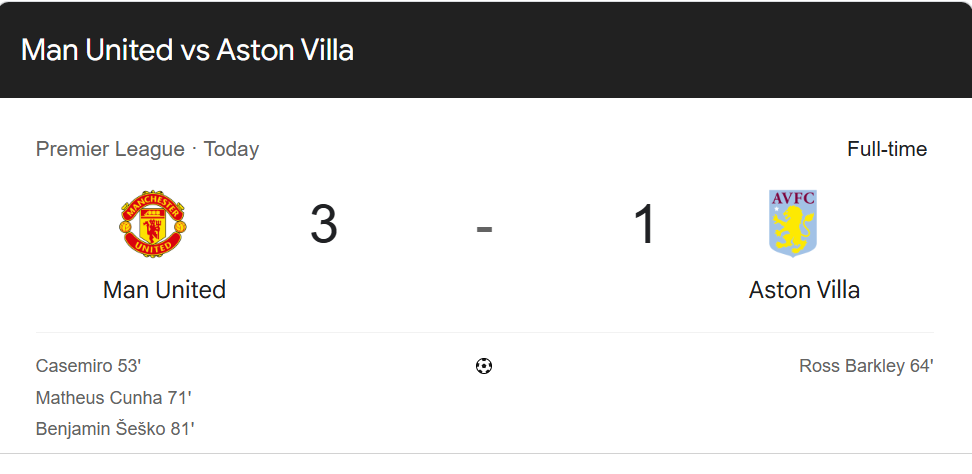Click the Full-time match status

(x=886, y=149)
